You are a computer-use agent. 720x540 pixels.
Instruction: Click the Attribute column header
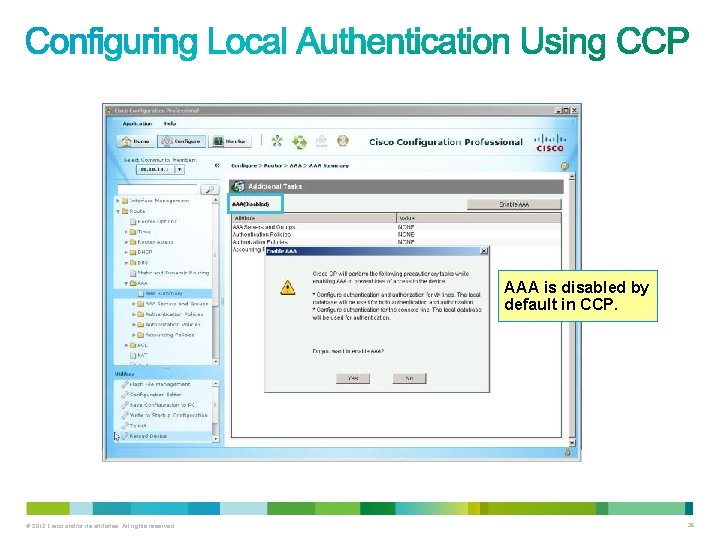314,218
